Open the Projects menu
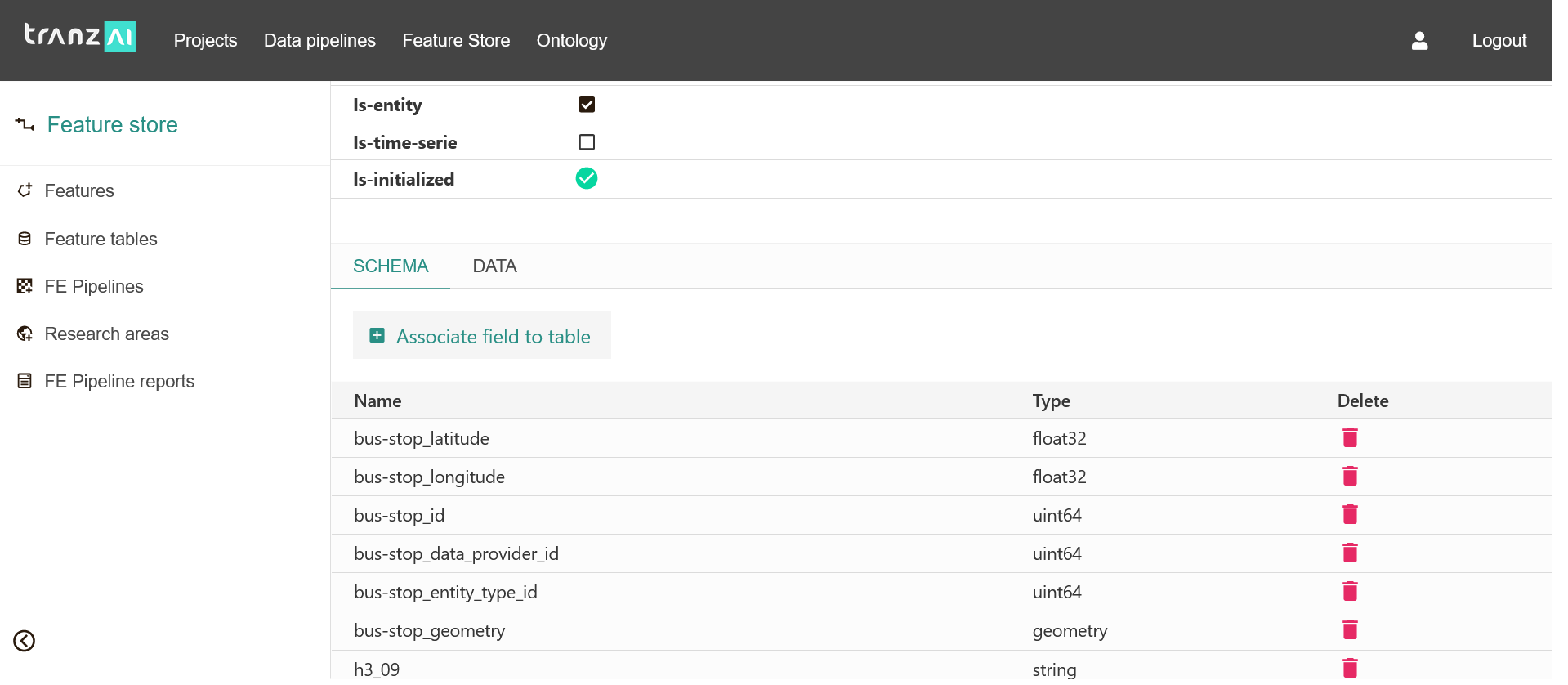Viewport: 1568px width, 685px height. tap(205, 41)
